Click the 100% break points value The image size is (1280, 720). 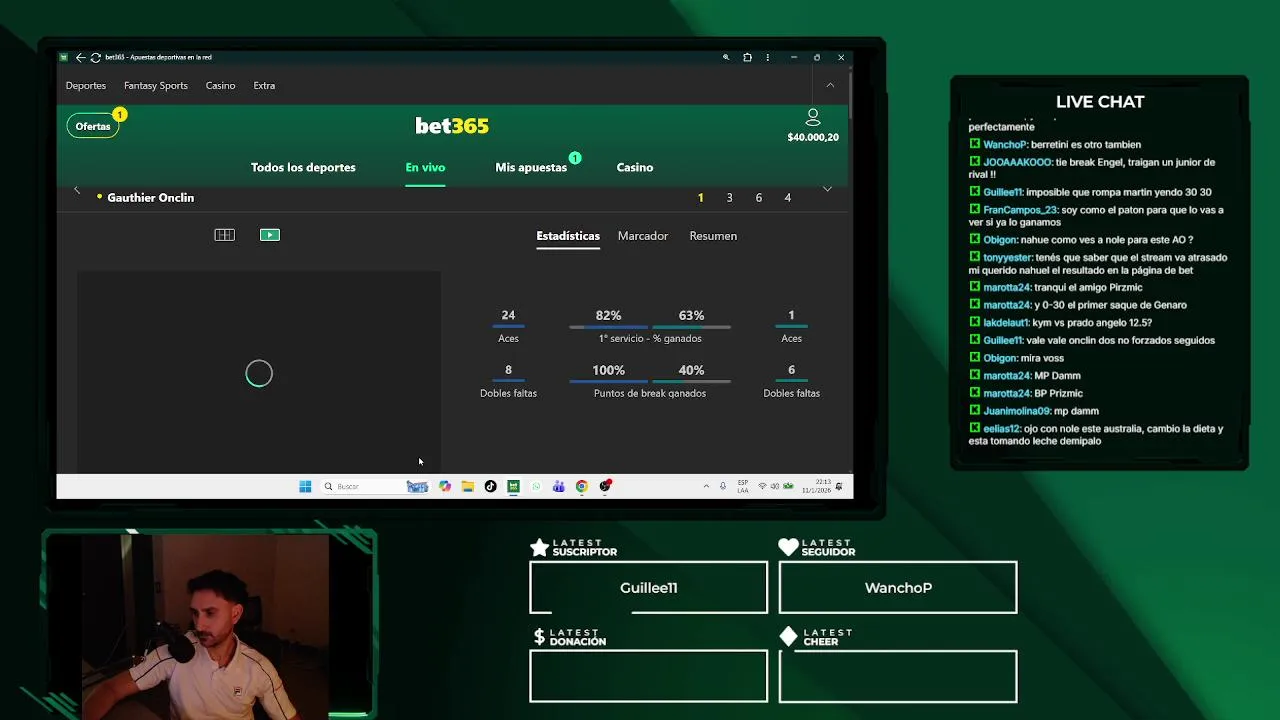pyautogui.click(x=608, y=370)
